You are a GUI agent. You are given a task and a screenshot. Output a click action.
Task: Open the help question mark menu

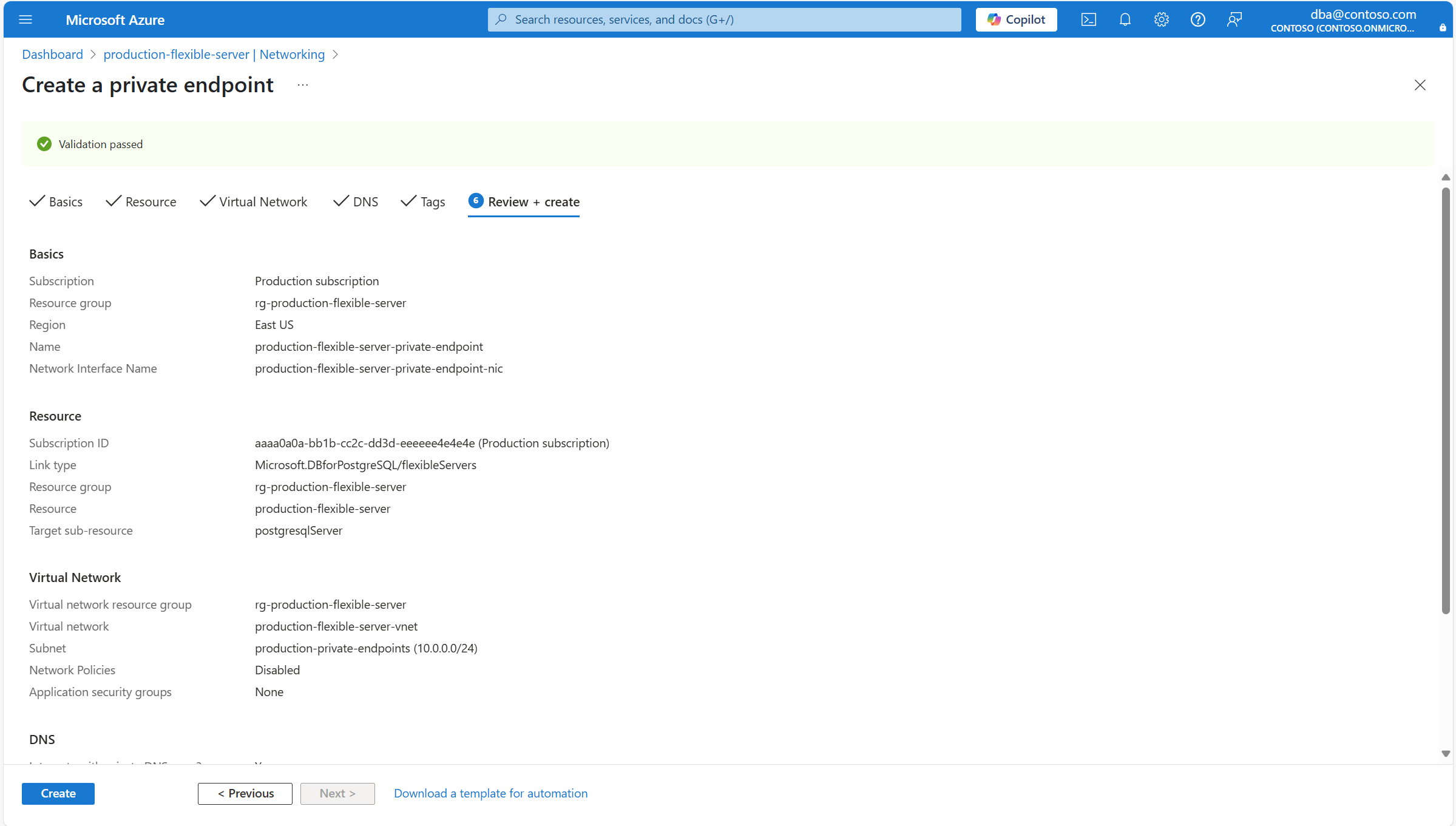coord(1197,19)
